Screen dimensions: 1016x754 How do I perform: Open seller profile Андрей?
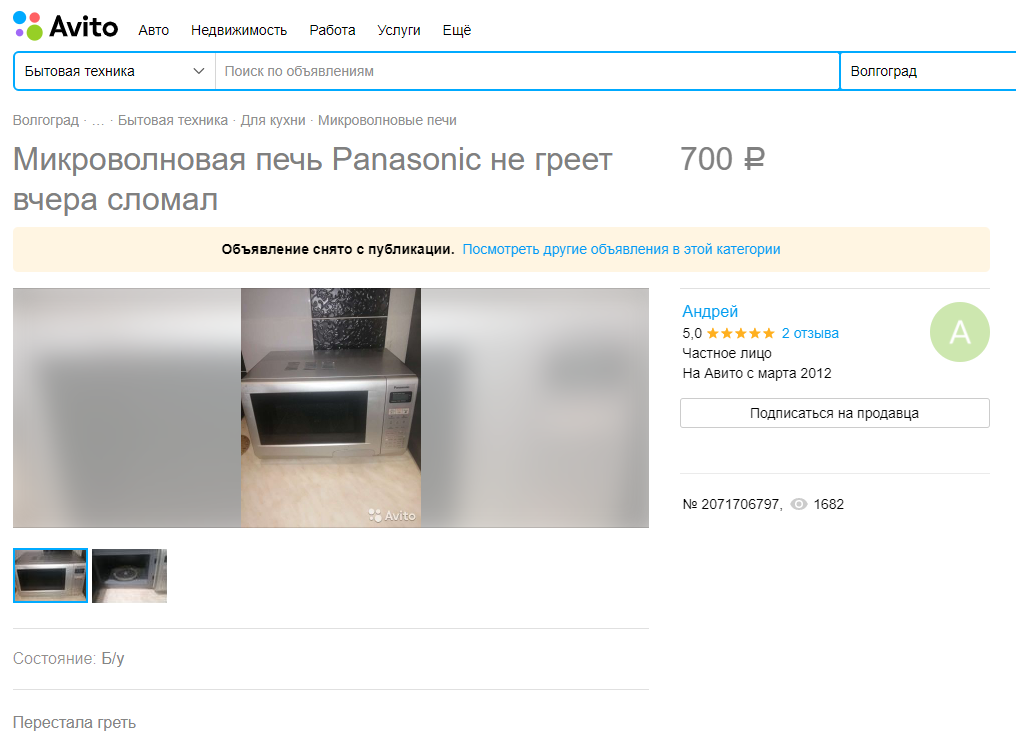click(710, 312)
